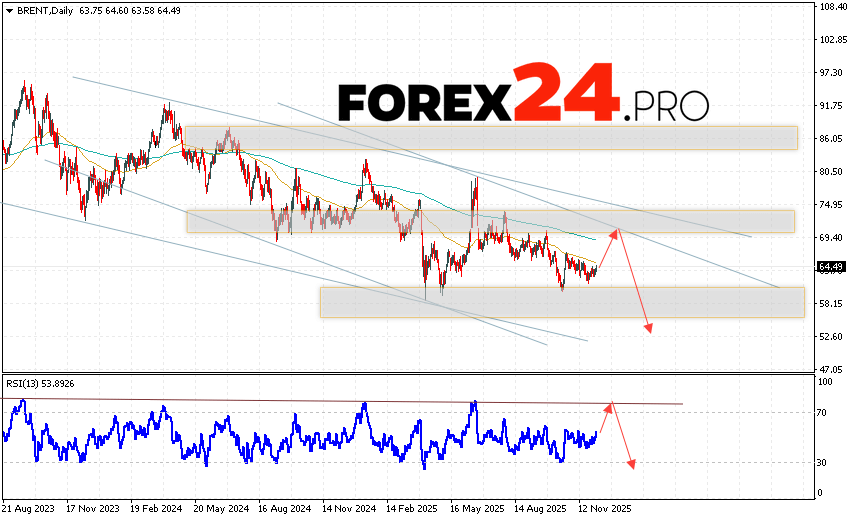854x520 pixels.
Task: Select the lower gray support zone near 58.15
Action: (561, 302)
